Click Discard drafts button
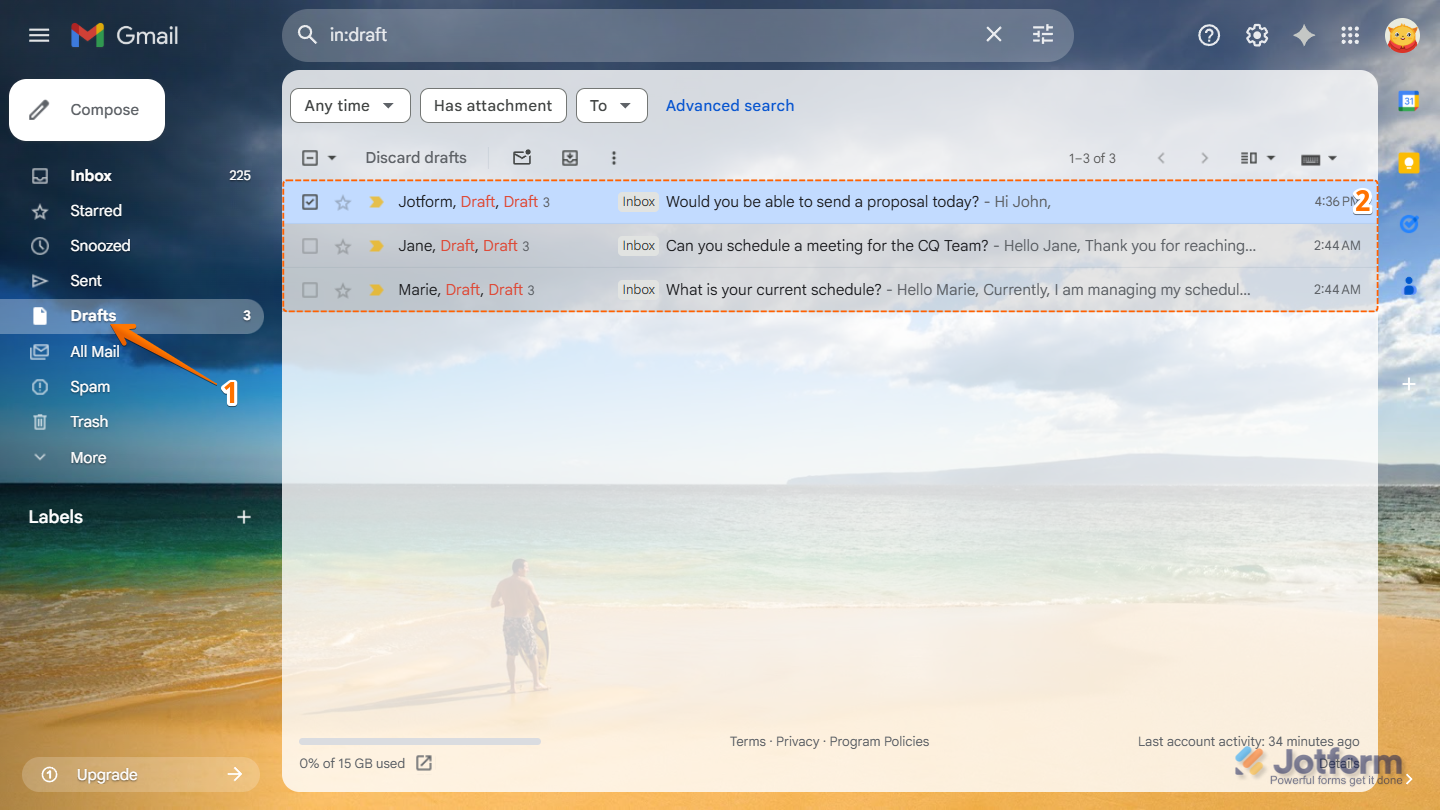Viewport: 1440px width, 810px height. 416,158
